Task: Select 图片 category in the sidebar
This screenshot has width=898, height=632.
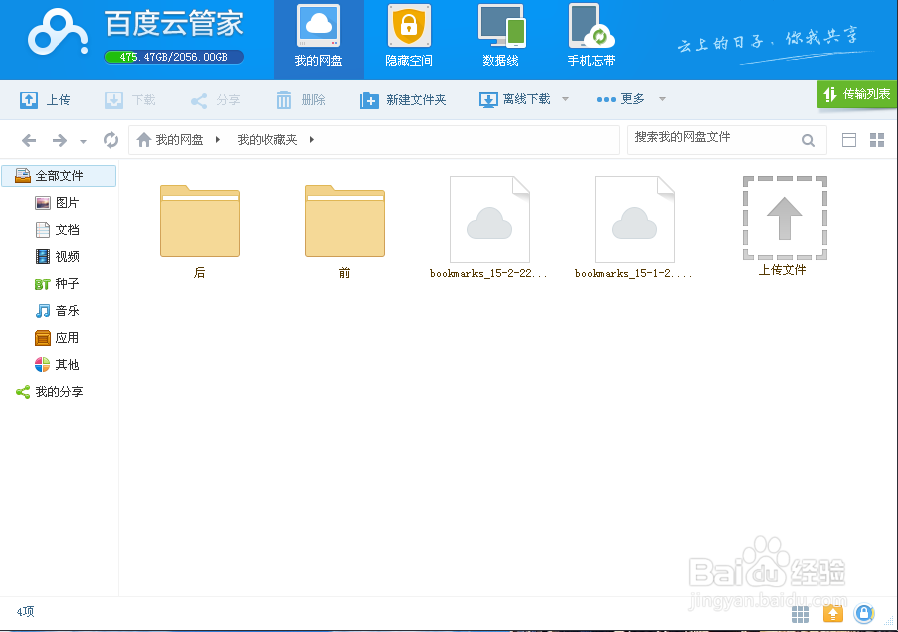Action: (57, 203)
